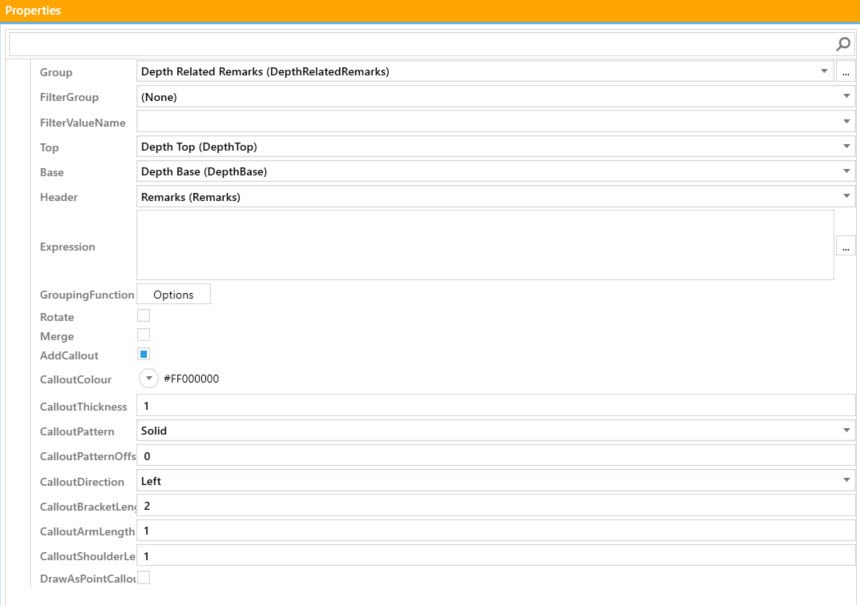Click the Group property label
The image size is (860, 605).
pos(56,72)
